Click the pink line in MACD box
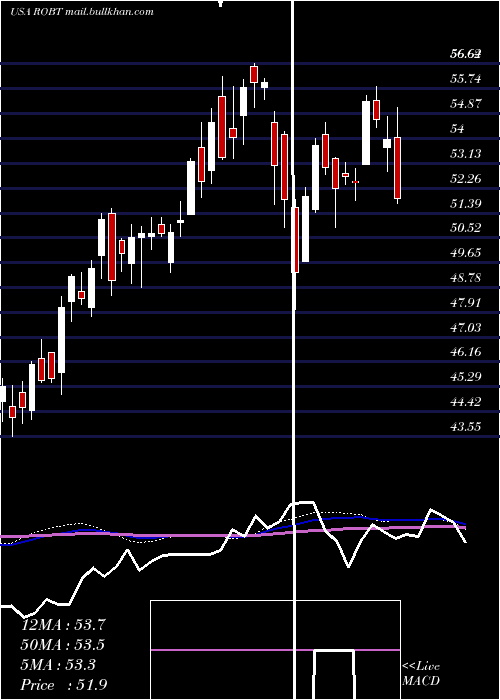 pyautogui.click(x=275, y=650)
